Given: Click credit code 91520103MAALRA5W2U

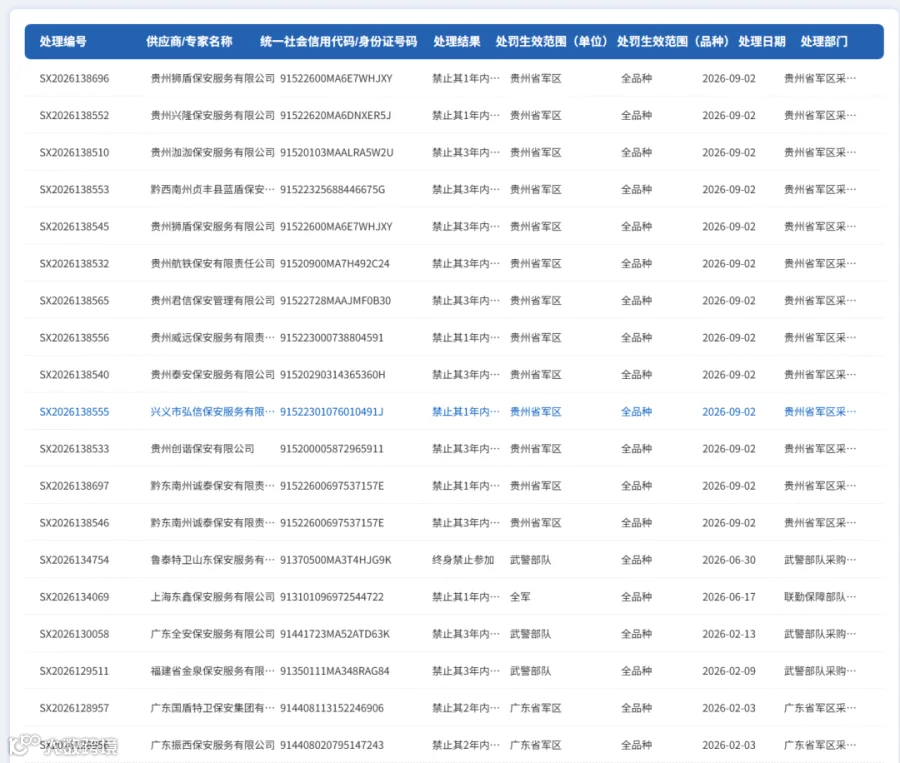Looking at the screenshot, I should coord(337,153).
